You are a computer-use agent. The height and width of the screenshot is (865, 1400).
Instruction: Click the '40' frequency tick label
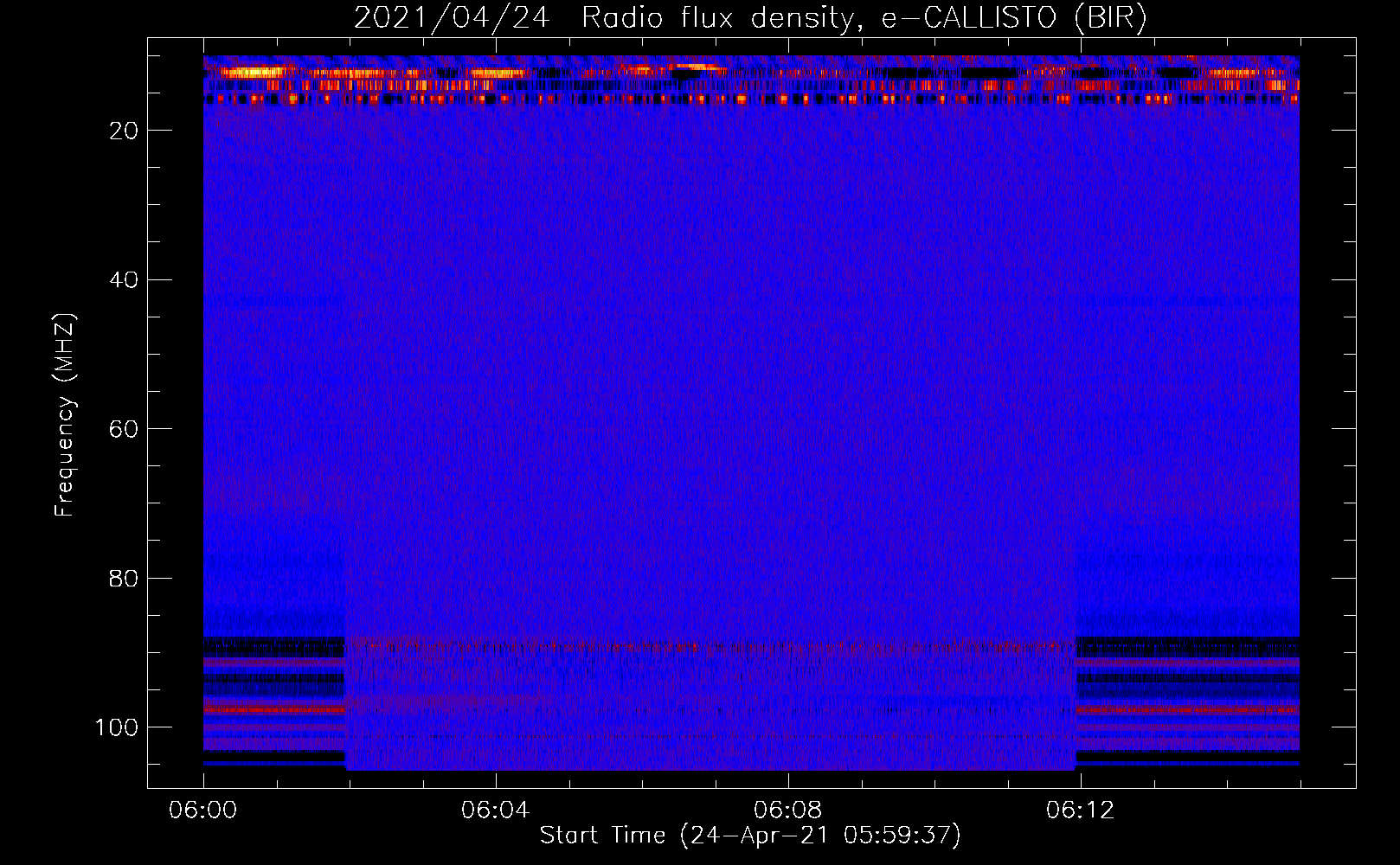point(125,280)
